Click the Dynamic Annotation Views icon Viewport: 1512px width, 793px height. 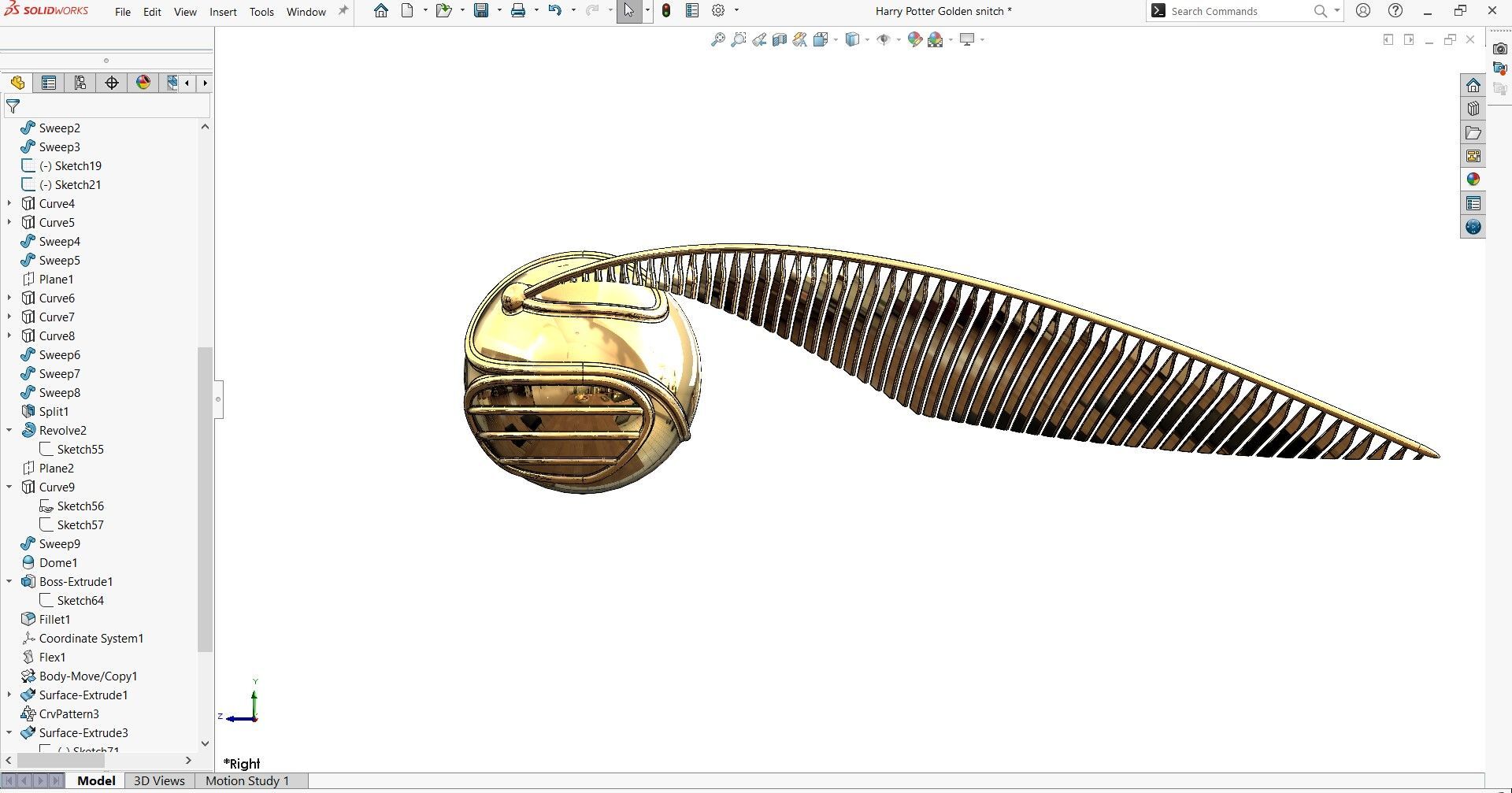[x=800, y=39]
